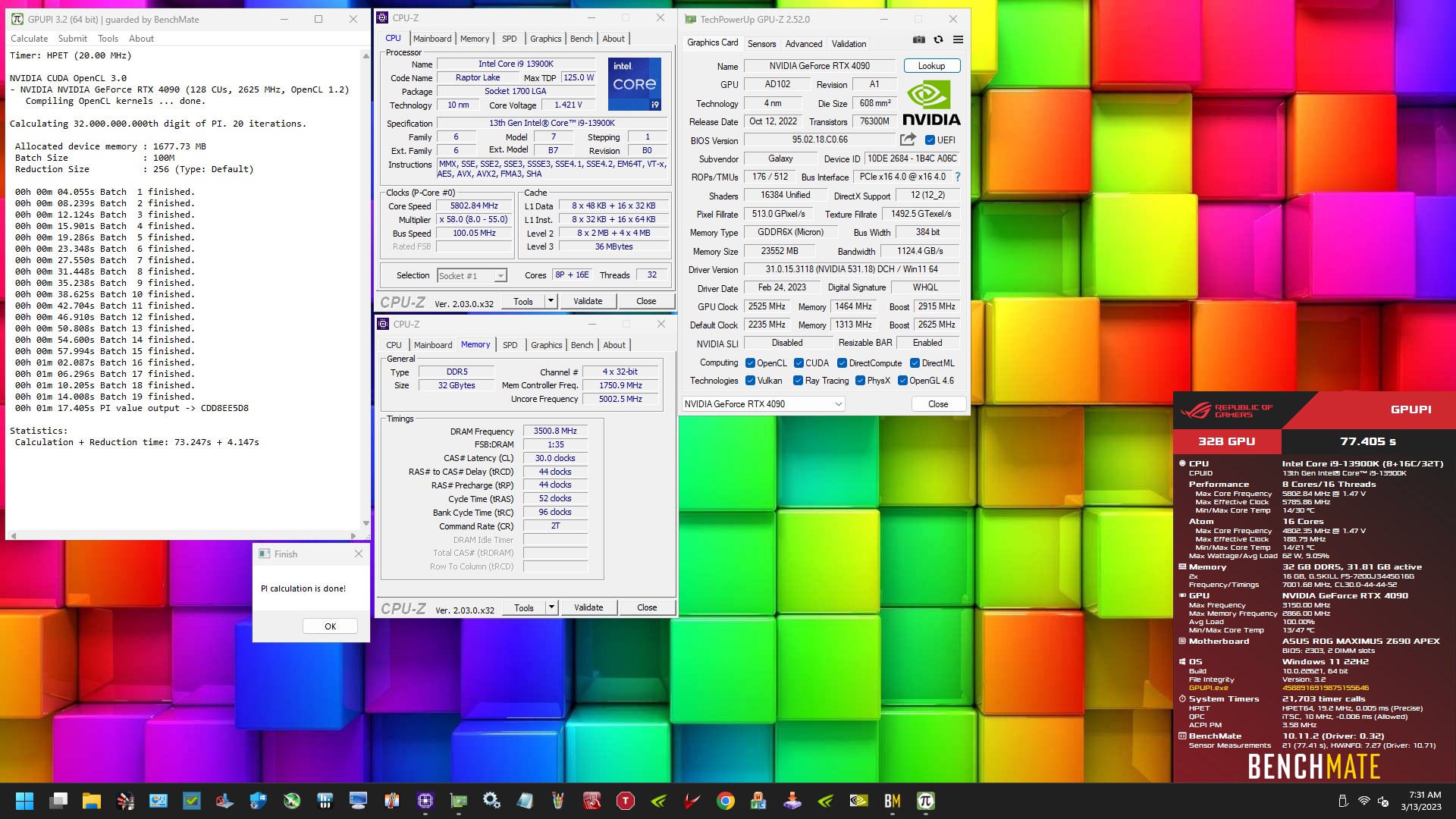Viewport: 1456px width, 819px height.
Task: Click Close button in bottom CPU-Z window
Action: click(x=647, y=607)
